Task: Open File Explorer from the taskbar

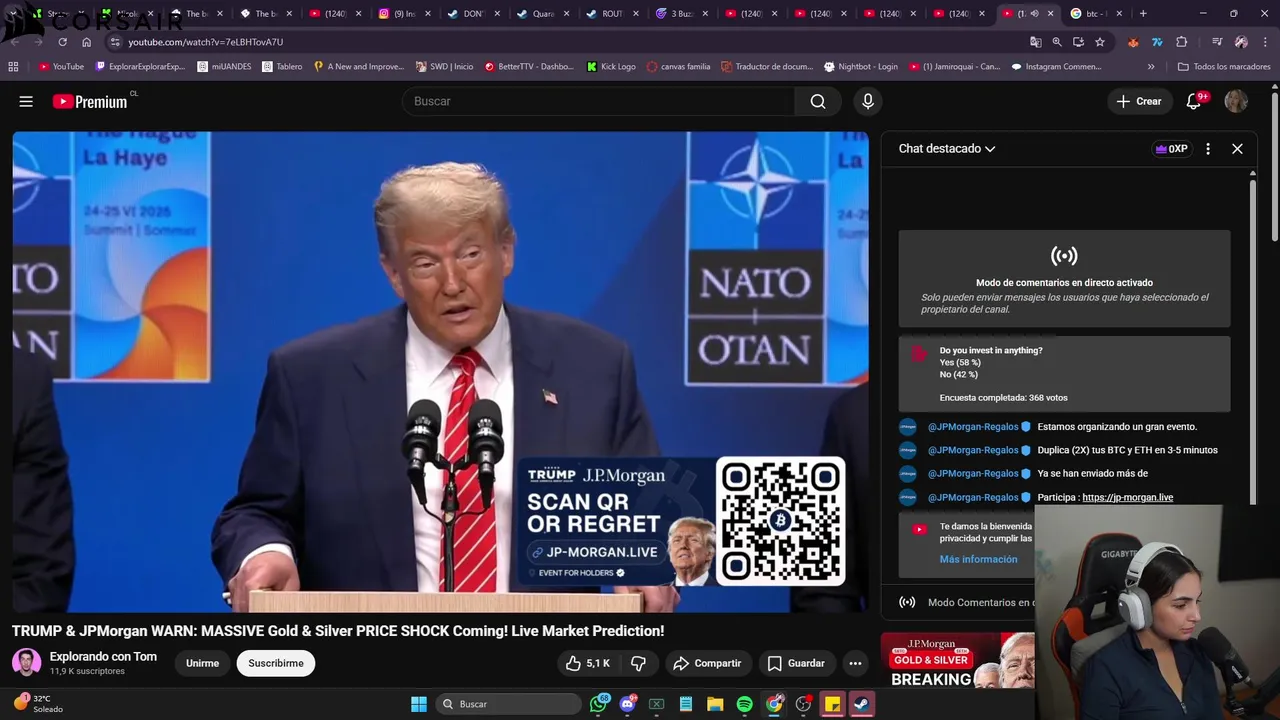Action: 715,704
